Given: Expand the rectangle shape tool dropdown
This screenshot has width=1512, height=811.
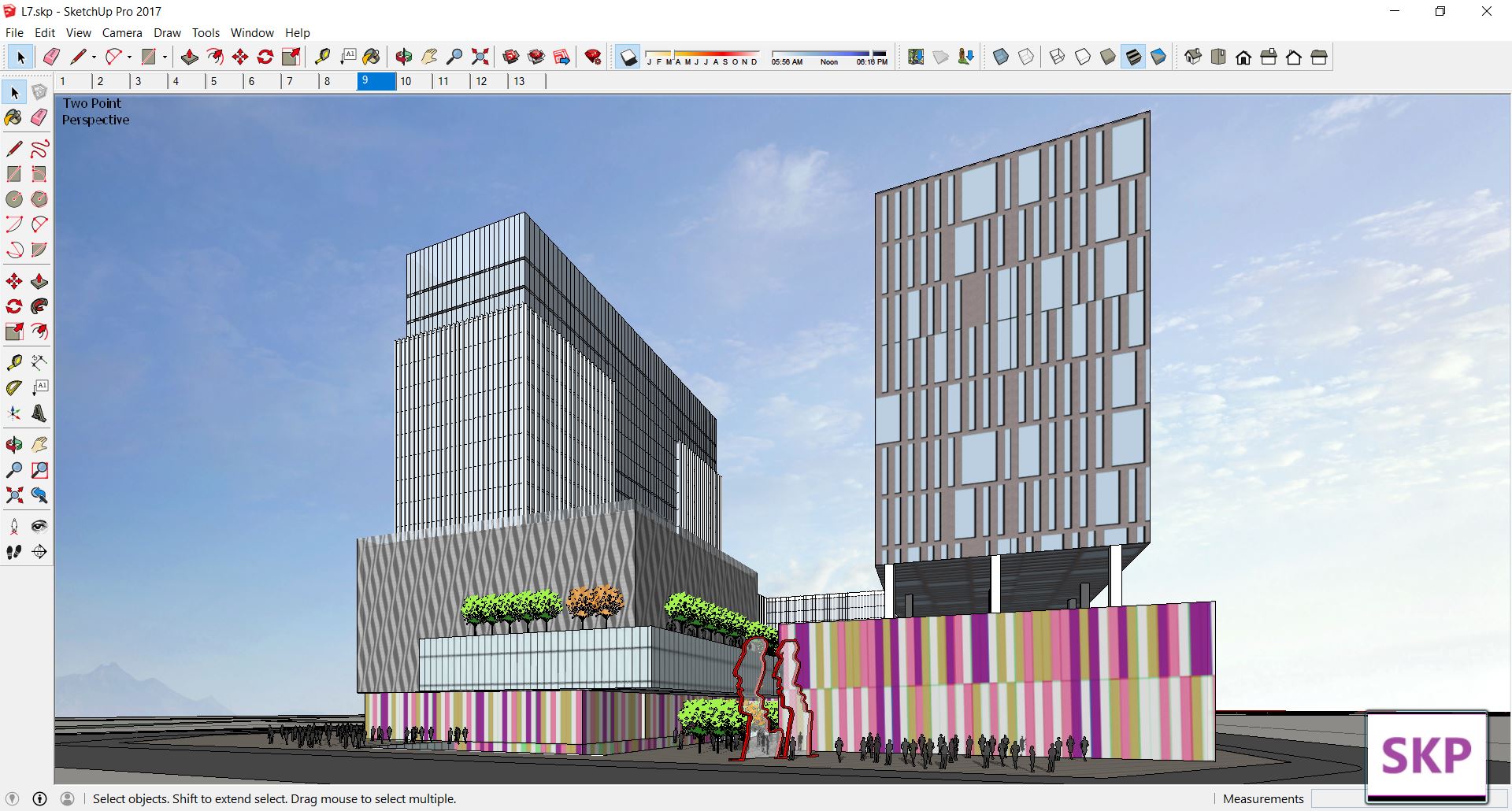Looking at the screenshot, I should [x=165, y=57].
